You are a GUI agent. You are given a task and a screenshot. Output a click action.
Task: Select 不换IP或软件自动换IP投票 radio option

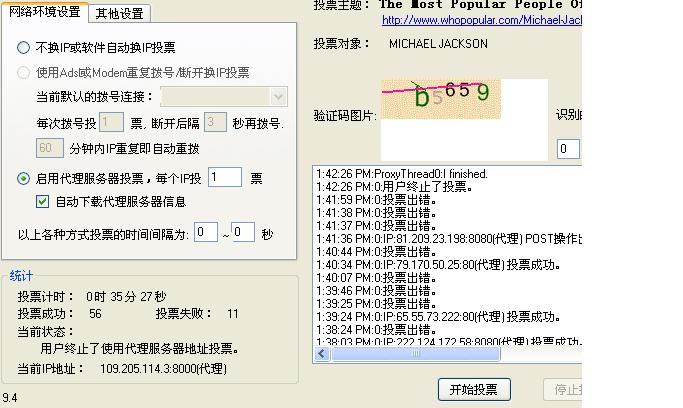click(24, 47)
